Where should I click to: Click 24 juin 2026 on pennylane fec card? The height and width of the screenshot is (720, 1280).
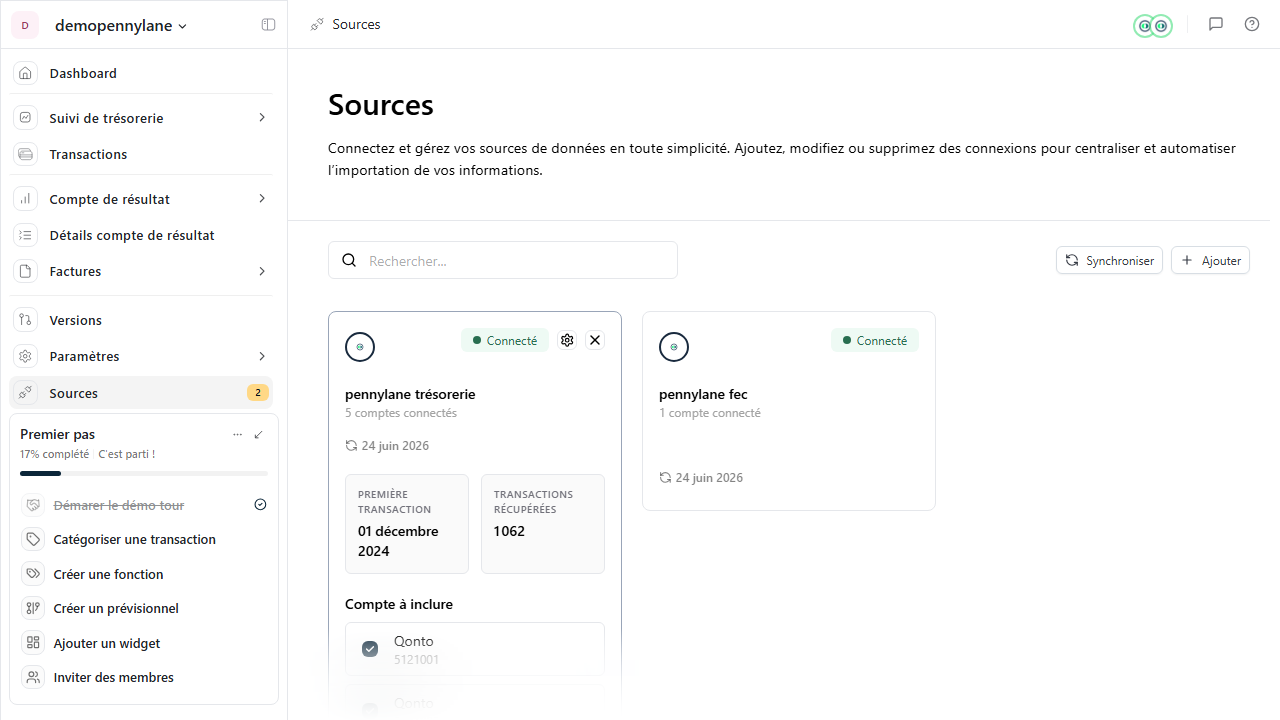pyautogui.click(x=709, y=478)
